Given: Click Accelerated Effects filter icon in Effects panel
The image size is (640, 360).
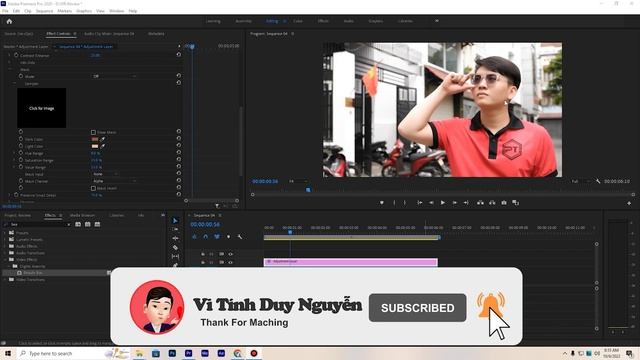Looking at the screenshot, I should [x=78, y=224].
